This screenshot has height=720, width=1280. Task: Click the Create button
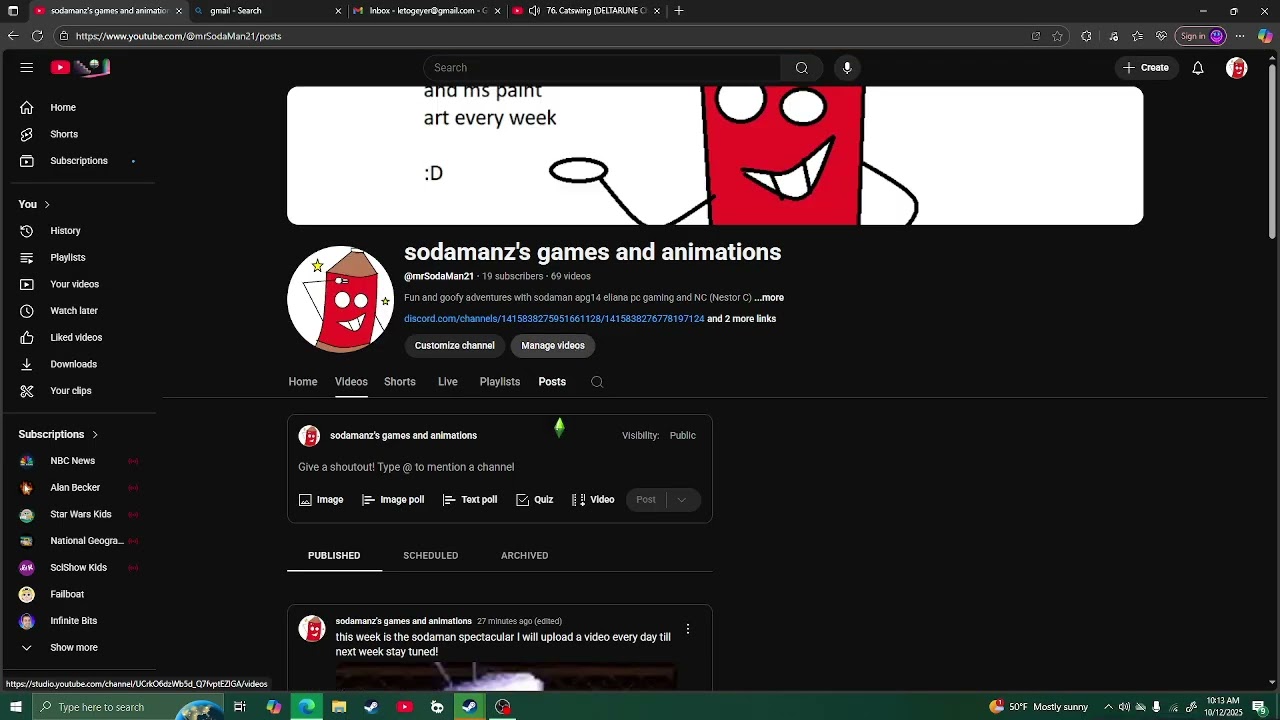point(1146,68)
